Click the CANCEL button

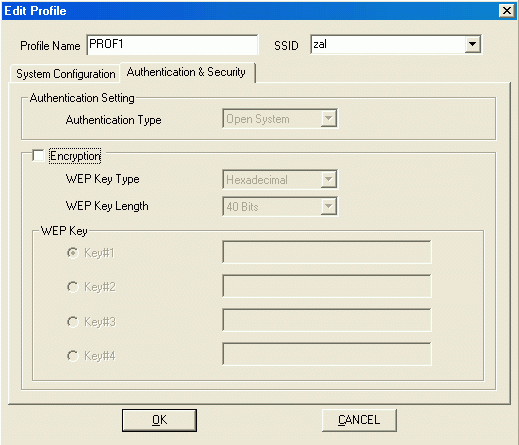click(359, 420)
